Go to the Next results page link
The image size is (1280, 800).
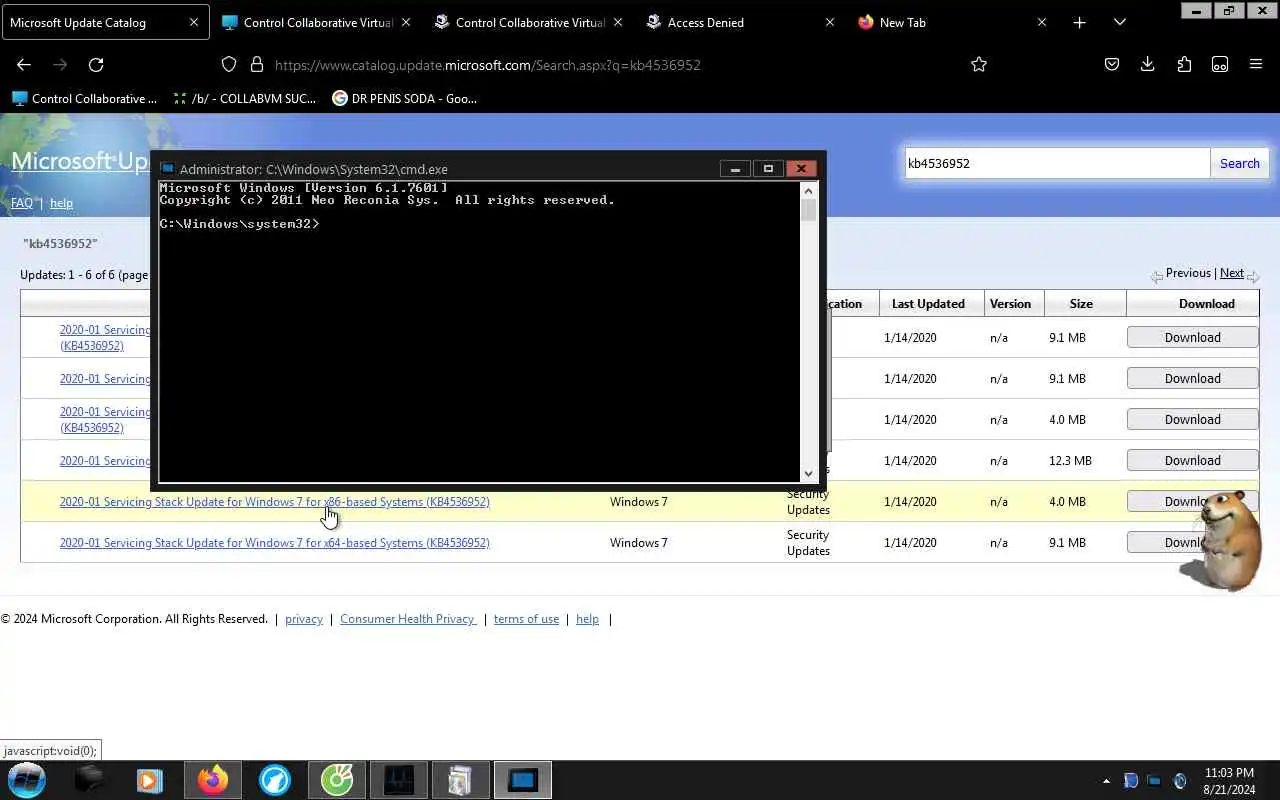tap(1232, 273)
